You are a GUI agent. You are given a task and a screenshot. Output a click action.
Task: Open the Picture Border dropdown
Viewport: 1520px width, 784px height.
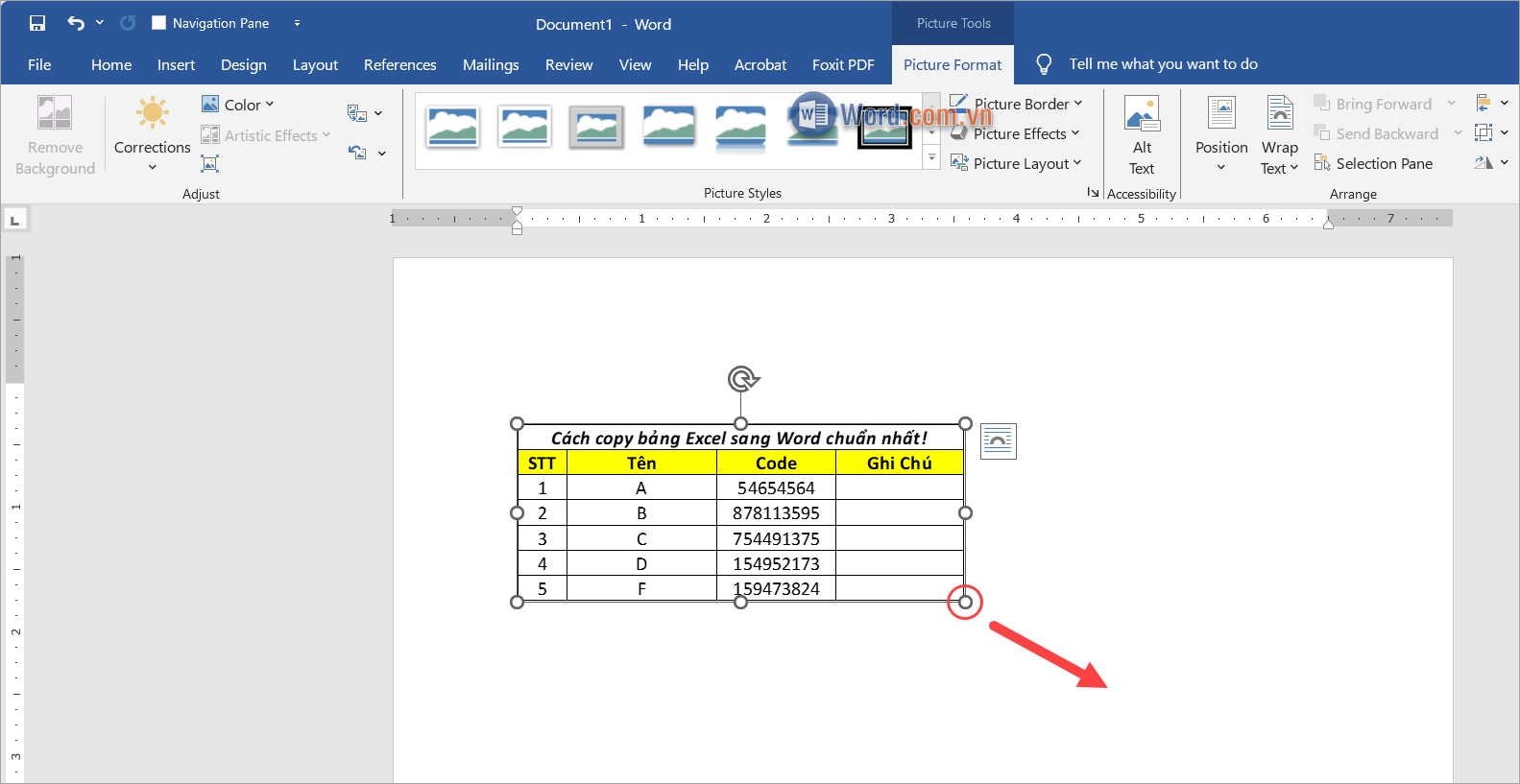[x=1016, y=104]
